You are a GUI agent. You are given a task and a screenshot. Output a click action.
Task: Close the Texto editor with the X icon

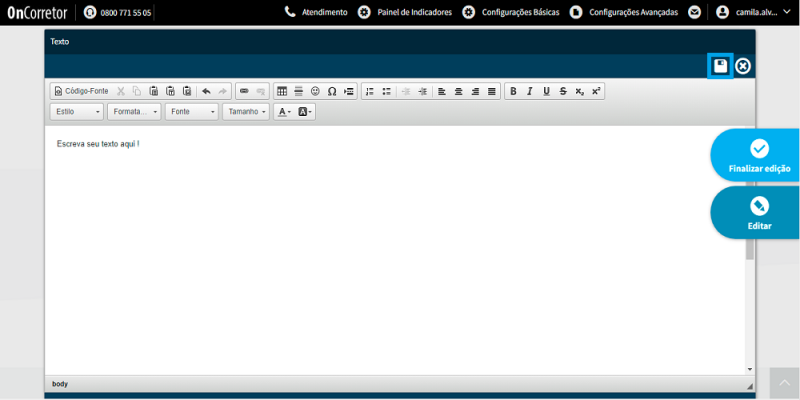coord(743,66)
